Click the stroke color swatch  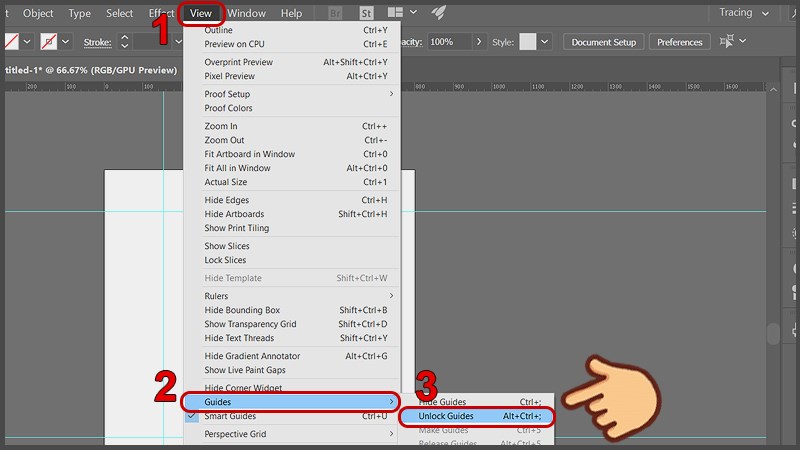pos(48,41)
